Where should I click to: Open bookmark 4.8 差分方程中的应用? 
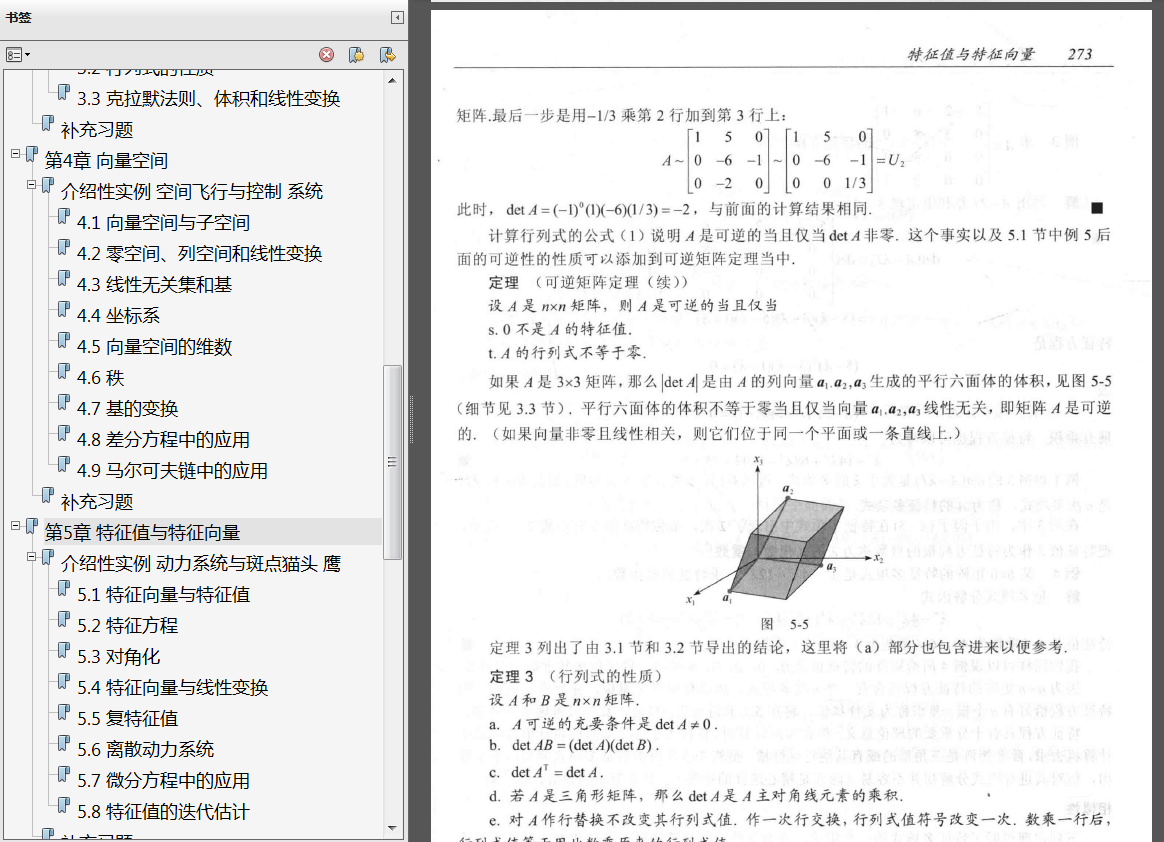click(163, 440)
